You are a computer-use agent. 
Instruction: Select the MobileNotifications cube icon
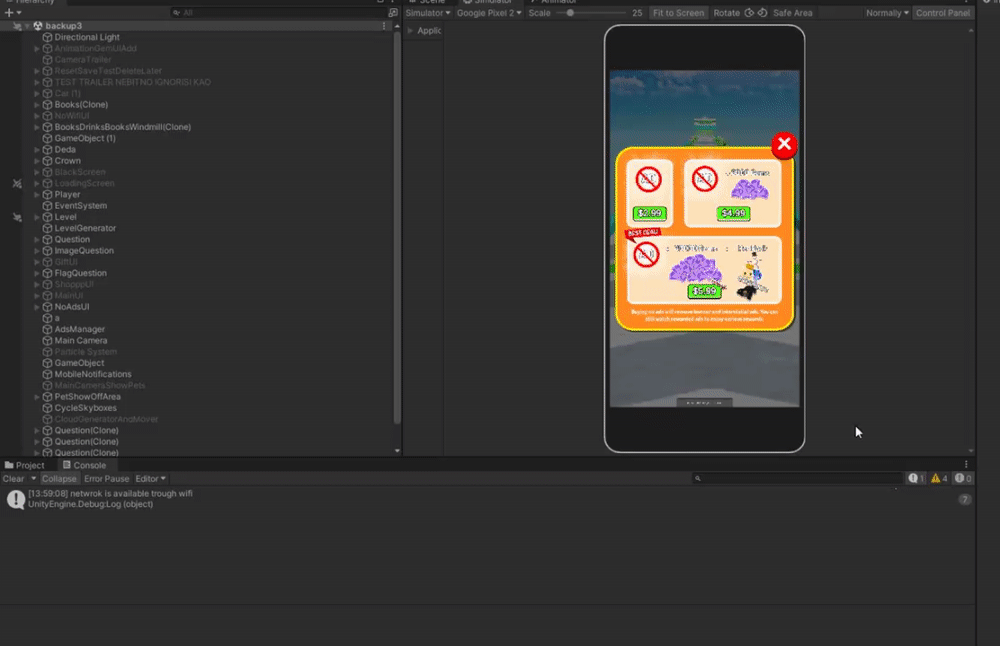(47, 374)
